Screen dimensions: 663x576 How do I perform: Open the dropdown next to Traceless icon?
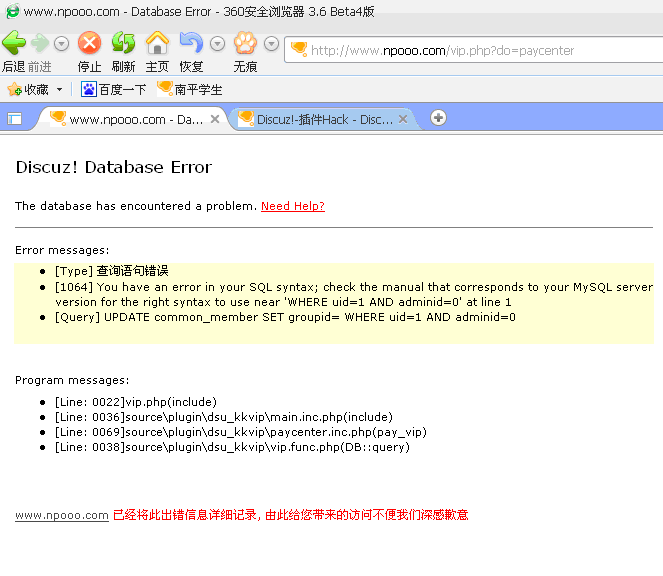click(271, 44)
